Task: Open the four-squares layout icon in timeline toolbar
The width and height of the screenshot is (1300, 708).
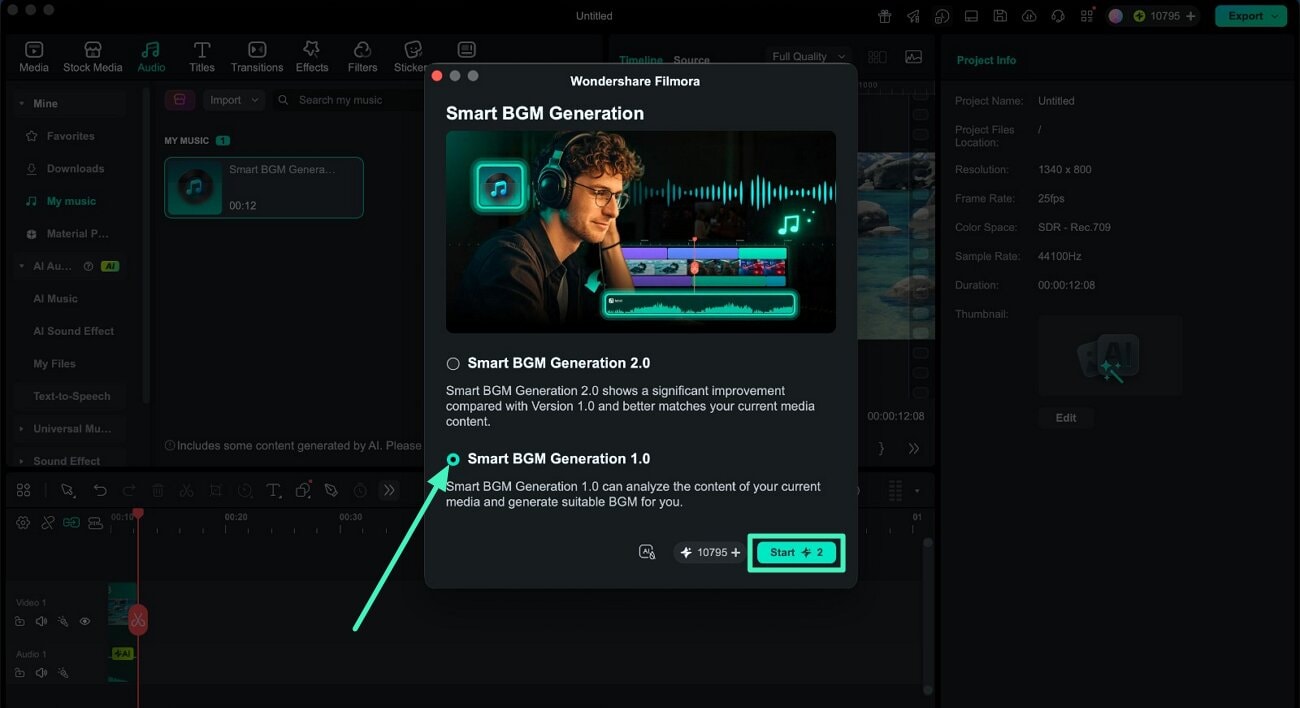Action: click(23, 490)
